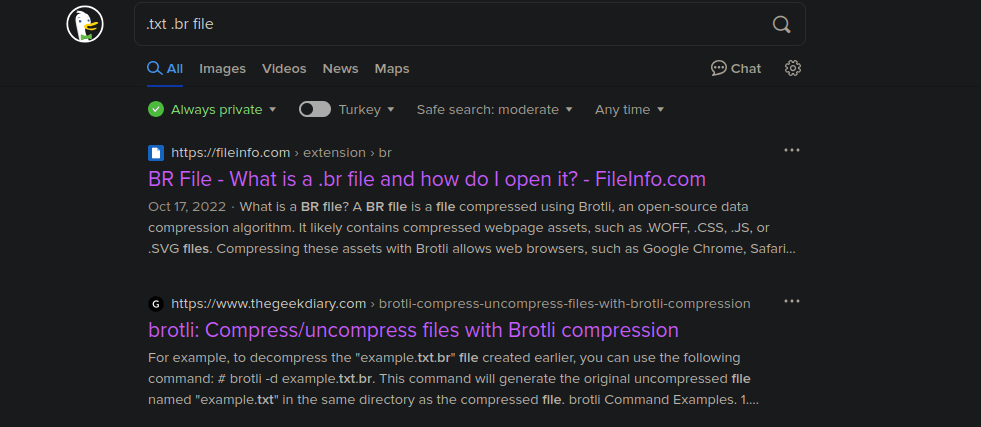Click the DuckDuckGo duck logo

pyautogui.click(x=85, y=24)
